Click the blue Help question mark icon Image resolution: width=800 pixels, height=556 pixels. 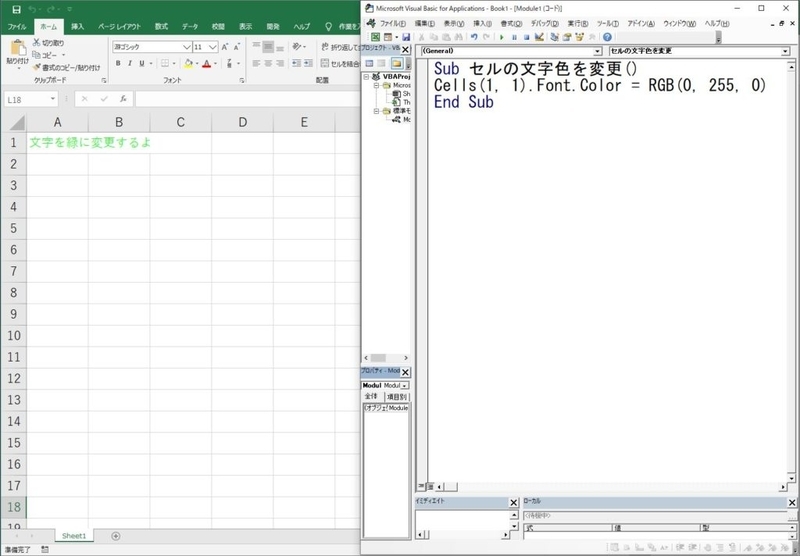tap(607, 37)
